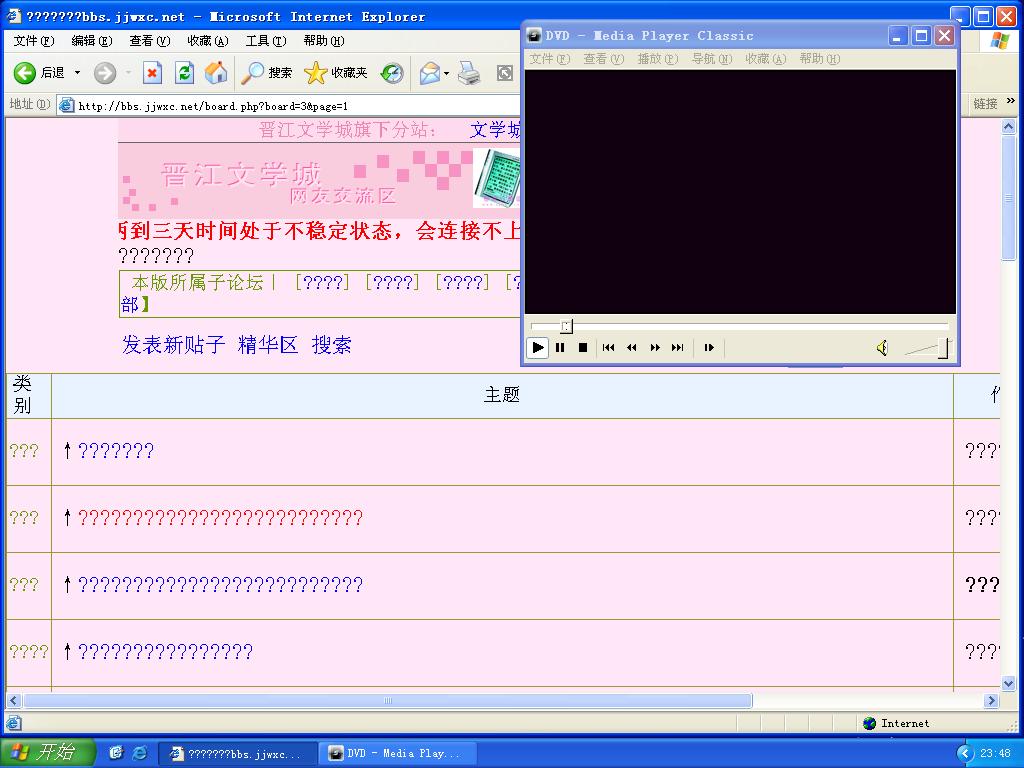Fast forward in Media Player Classic
1024x768 pixels.
tap(655, 347)
